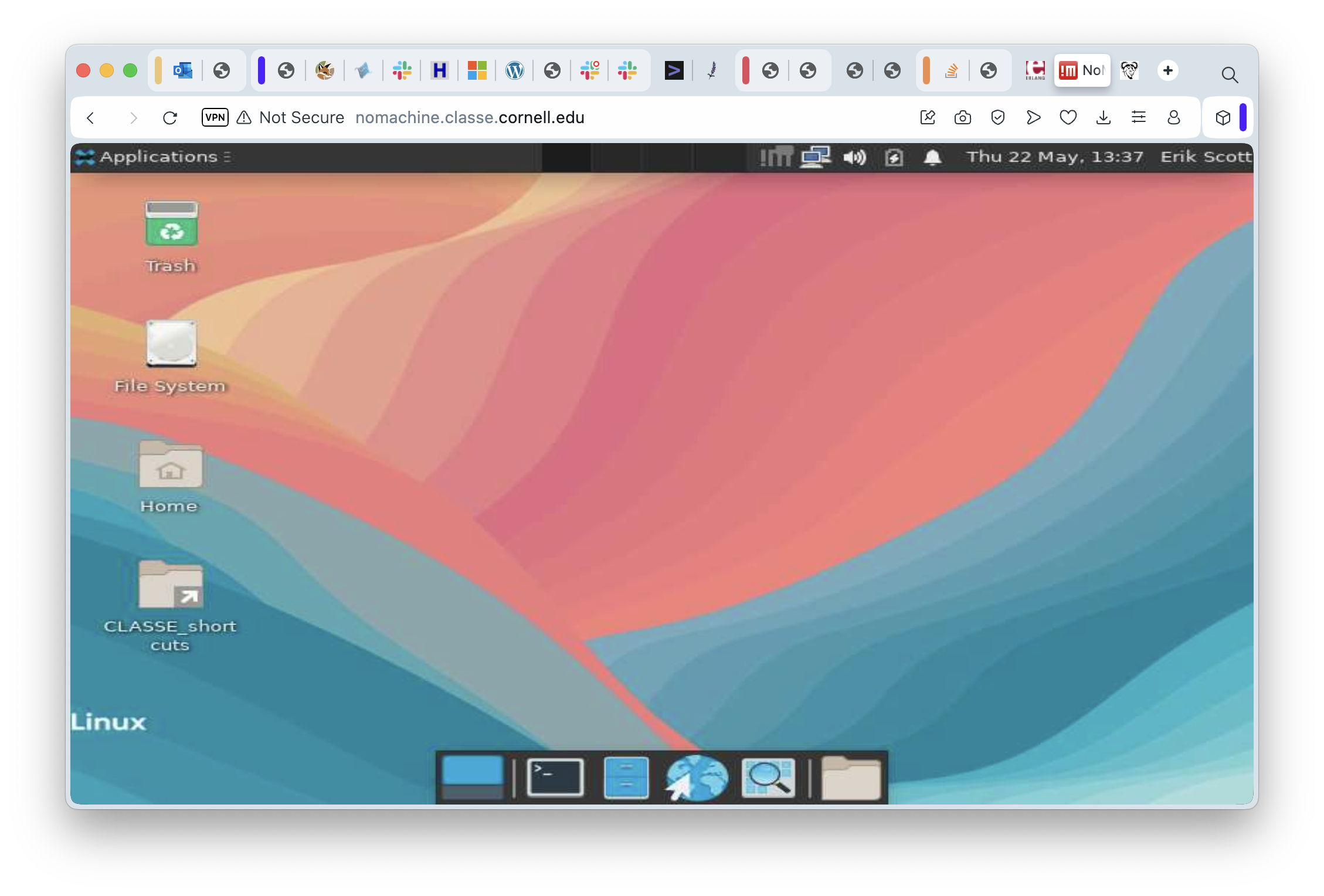Open the notifications bell in panel

(x=932, y=157)
